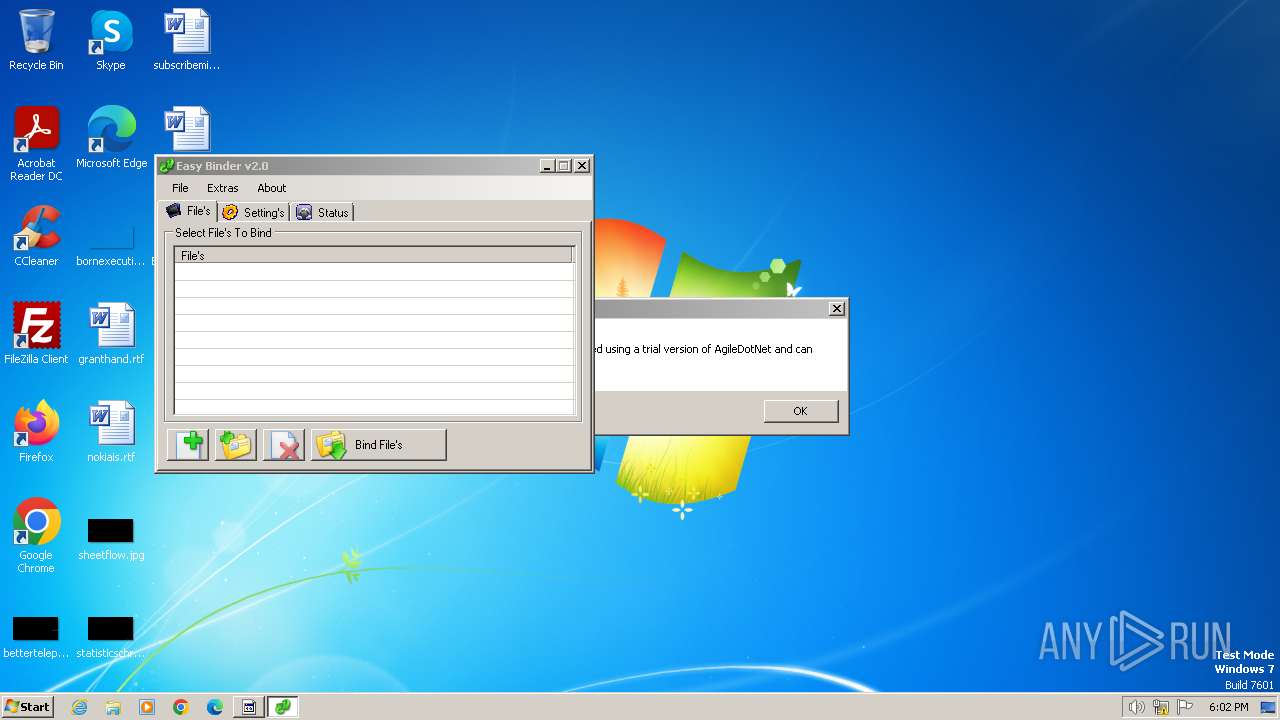Click the volume speaker tray icon
This screenshot has width=1280, height=720.
[1136, 707]
